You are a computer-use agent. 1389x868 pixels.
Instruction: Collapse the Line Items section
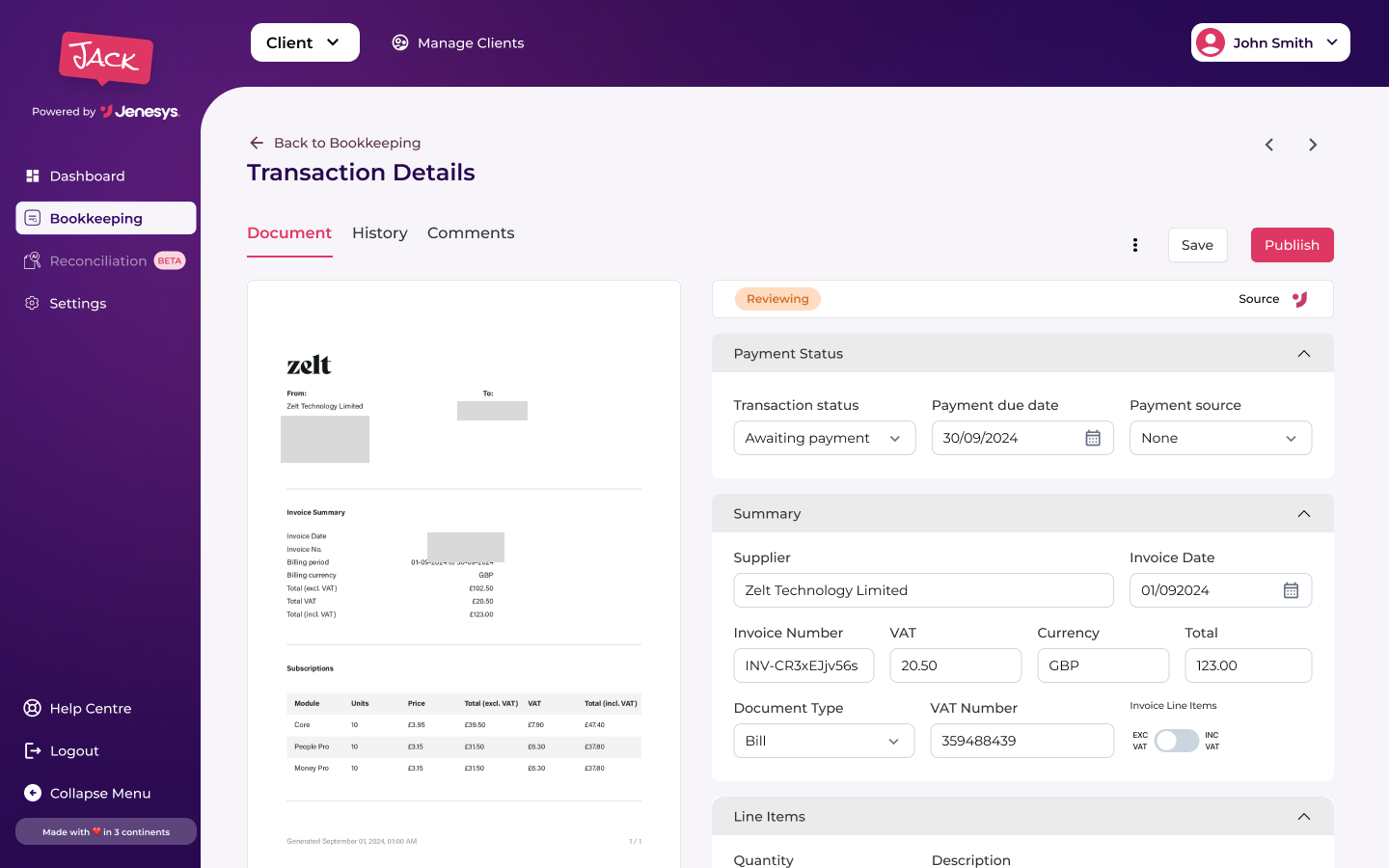pos(1304,817)
